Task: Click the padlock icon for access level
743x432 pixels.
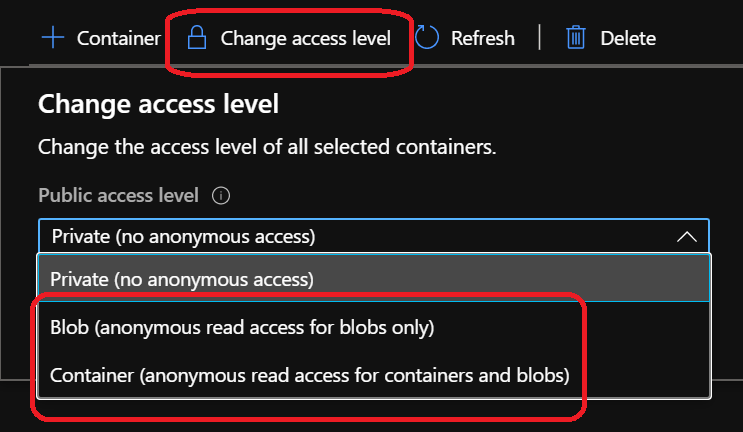Action: (x=197, y=39)
